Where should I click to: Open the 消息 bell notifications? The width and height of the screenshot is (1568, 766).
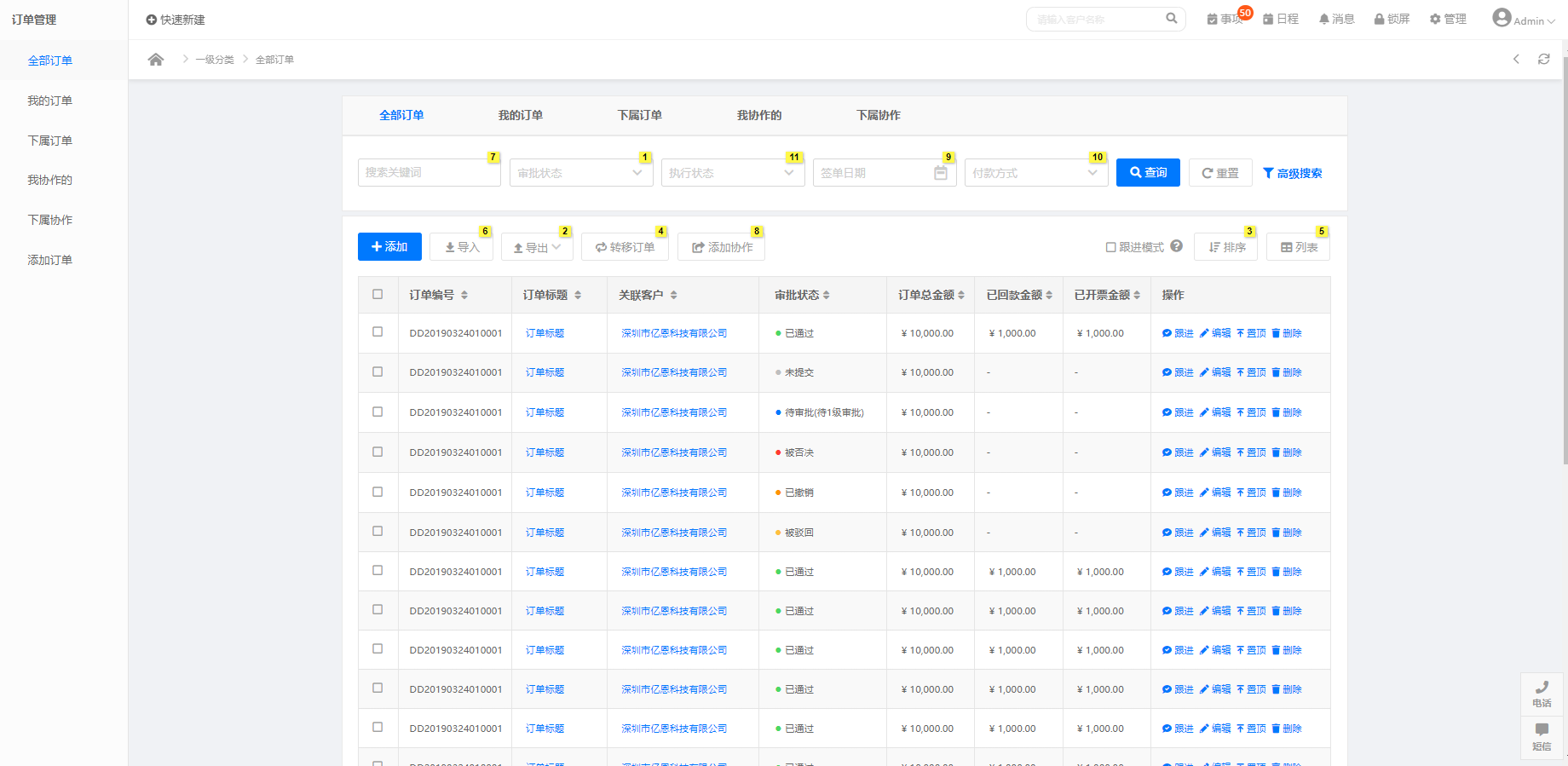[x=1336, y=19]
